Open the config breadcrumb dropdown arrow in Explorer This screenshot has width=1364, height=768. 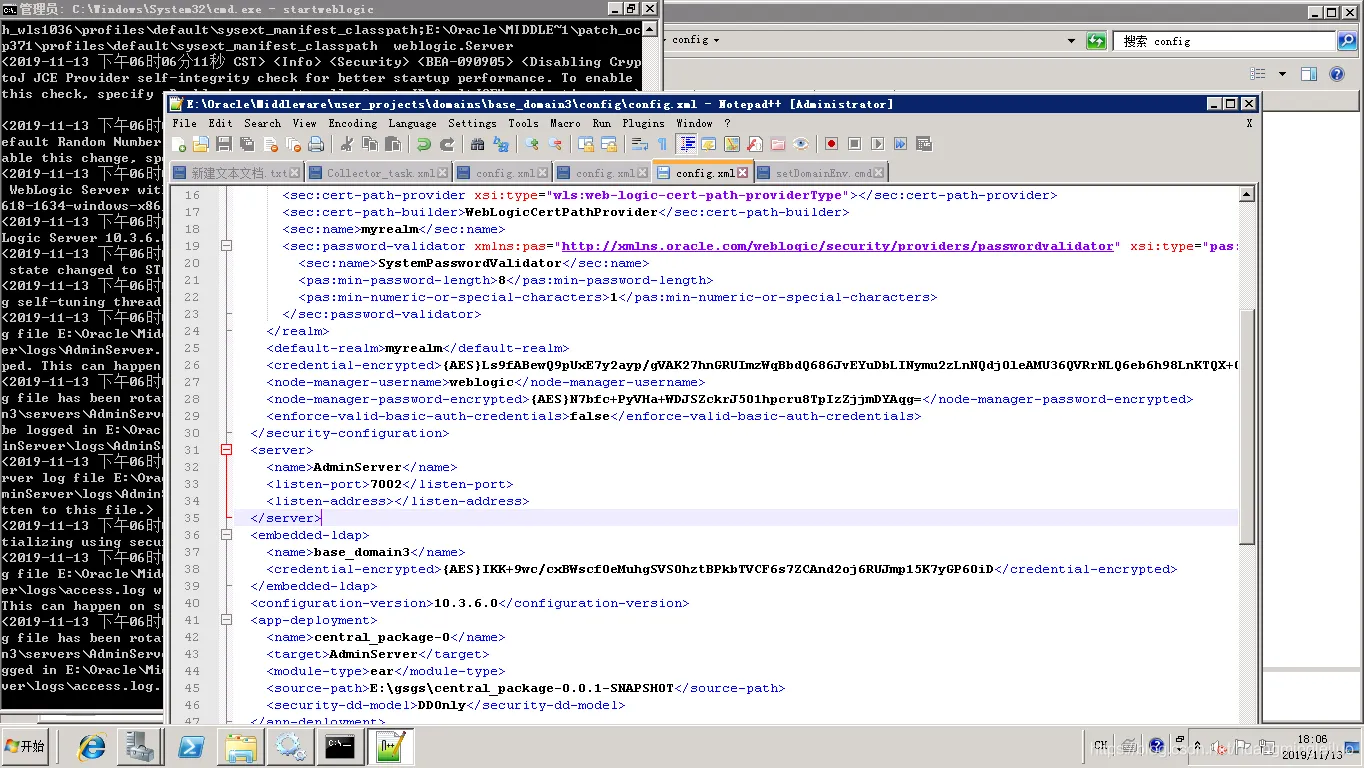pyautogui.click(x=717, y=40)
